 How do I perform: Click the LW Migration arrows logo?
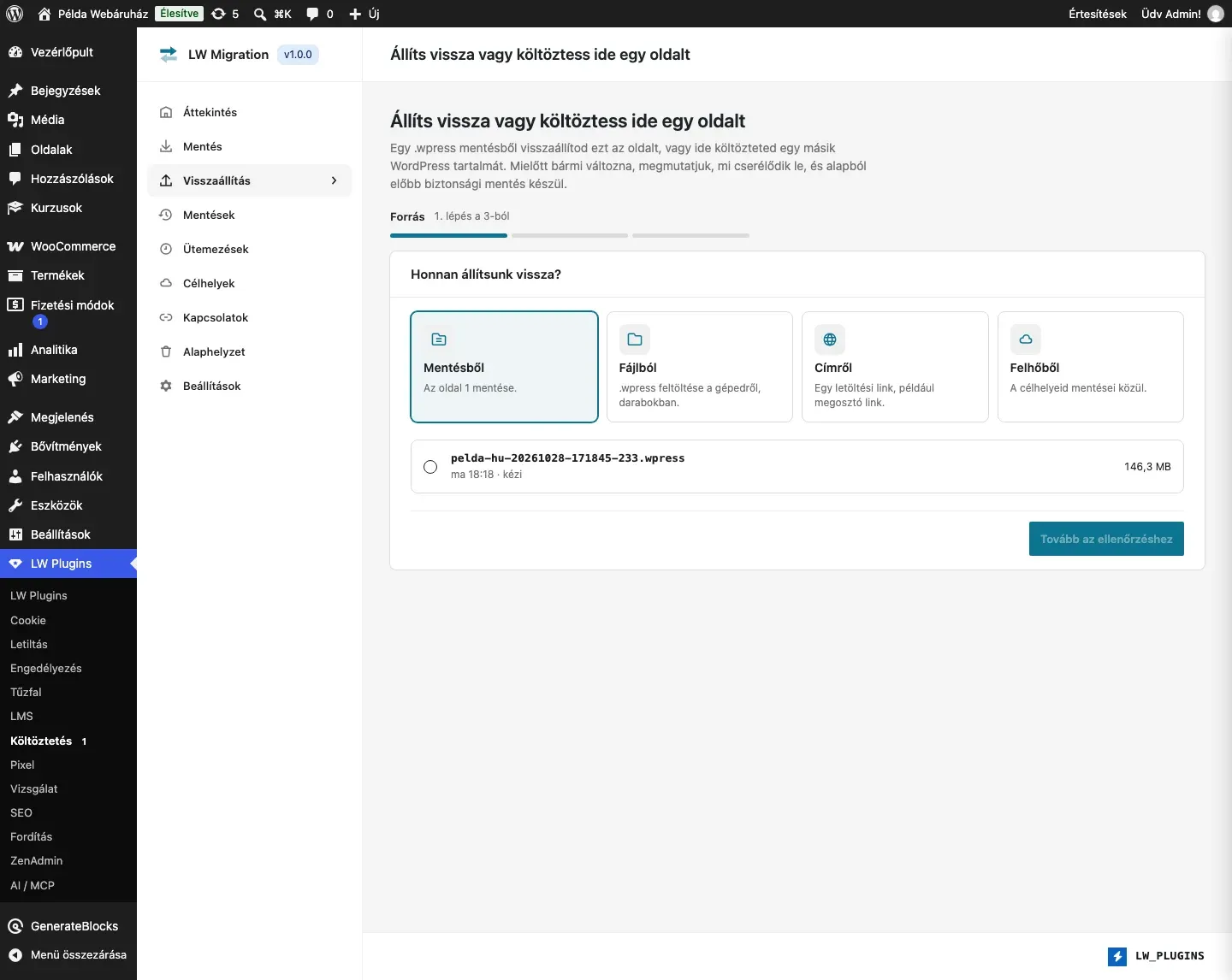169,55
